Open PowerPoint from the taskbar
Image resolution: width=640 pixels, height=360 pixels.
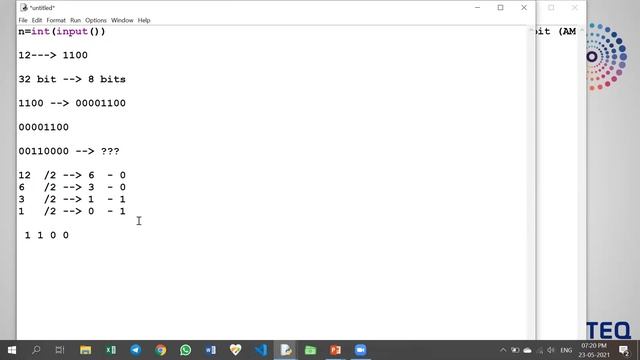point(336,350)
